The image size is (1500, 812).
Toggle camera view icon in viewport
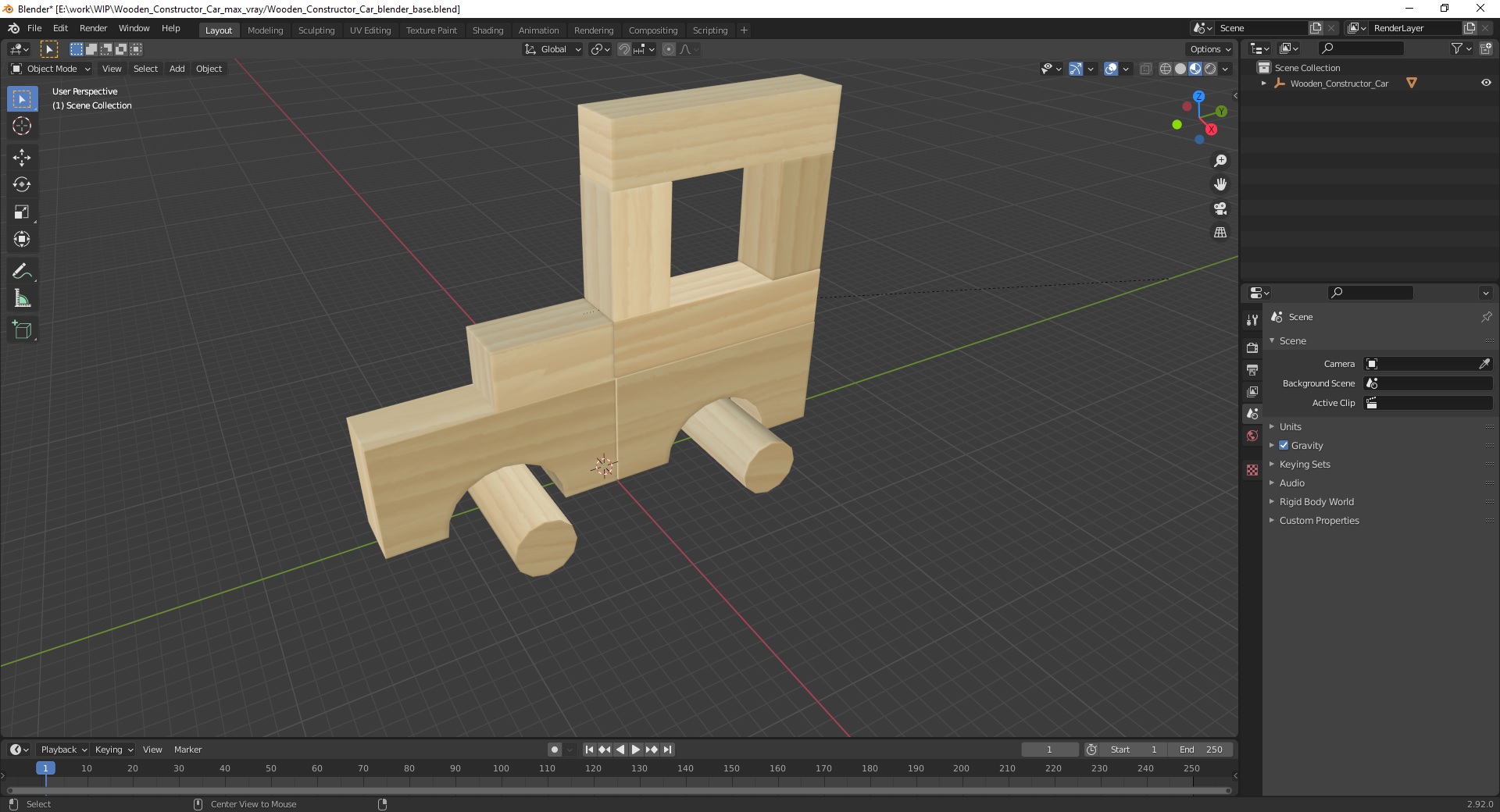coord(1220,208)
